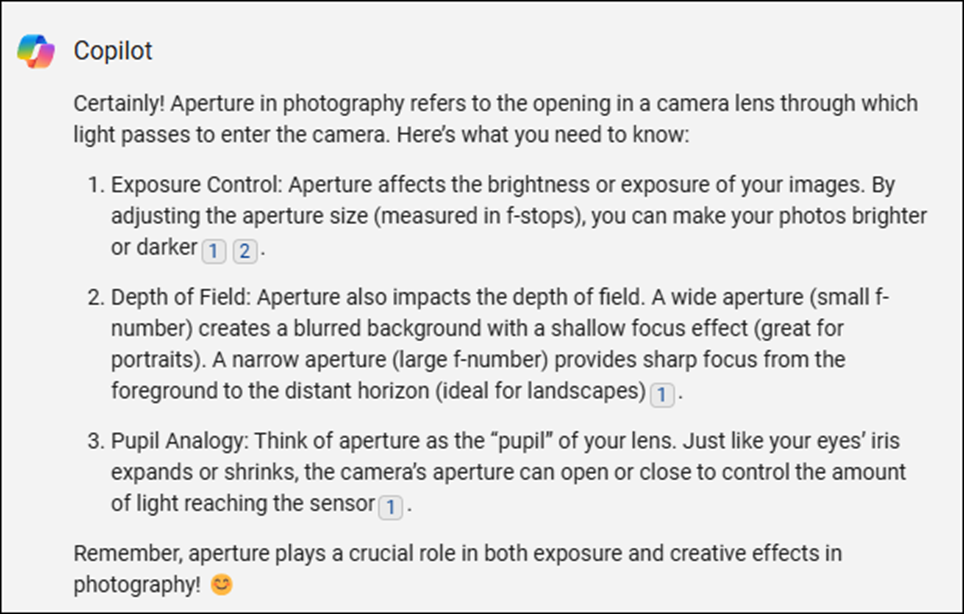Click list number 1 marker

[97, 184]
